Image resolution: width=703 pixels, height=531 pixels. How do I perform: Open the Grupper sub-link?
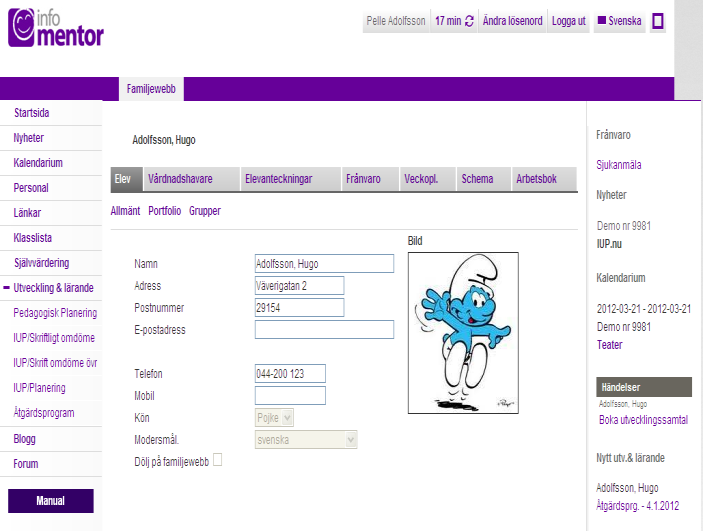(205, 211)
